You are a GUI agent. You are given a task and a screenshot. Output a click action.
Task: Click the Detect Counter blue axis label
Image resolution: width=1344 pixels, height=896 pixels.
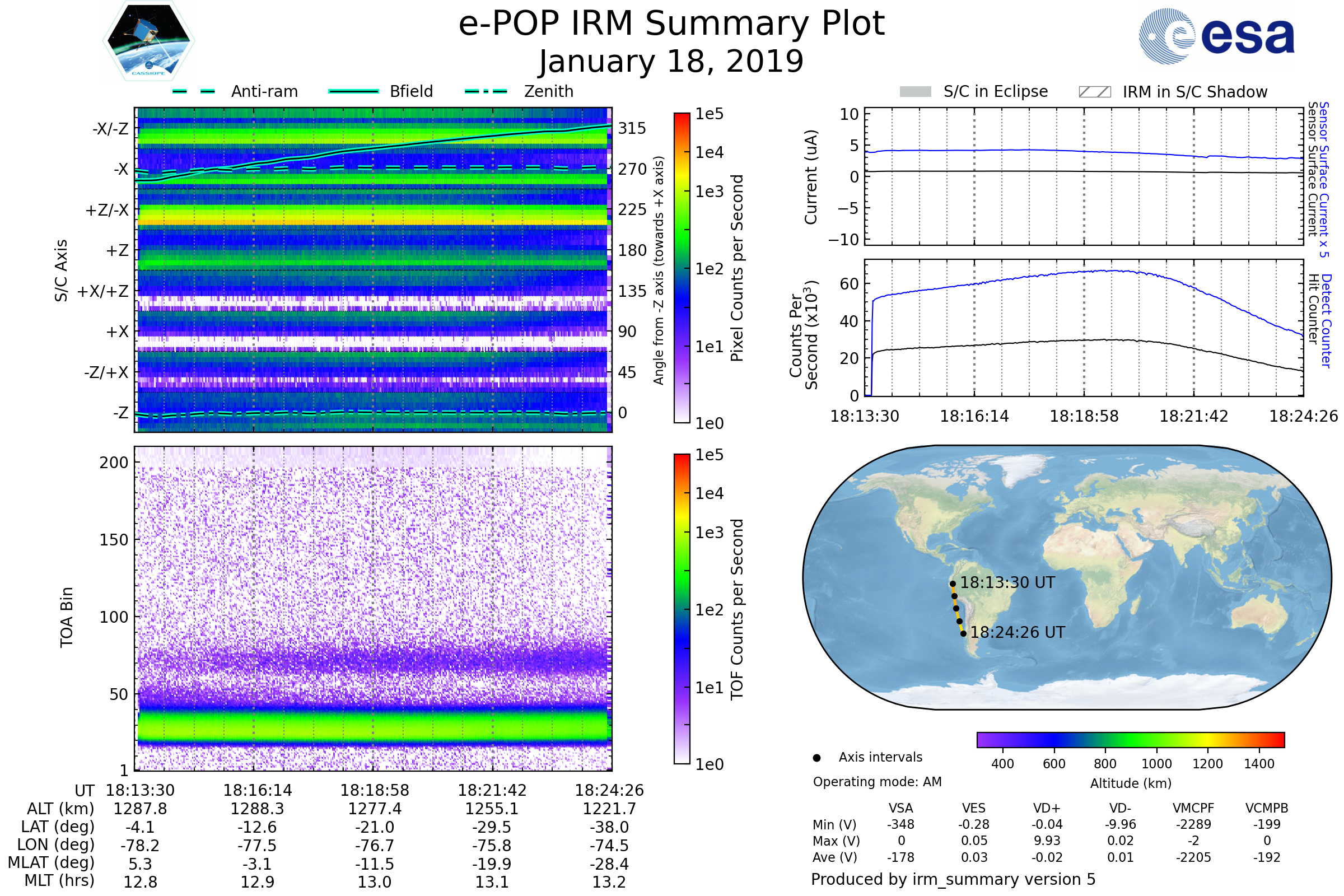[1326, 321]
